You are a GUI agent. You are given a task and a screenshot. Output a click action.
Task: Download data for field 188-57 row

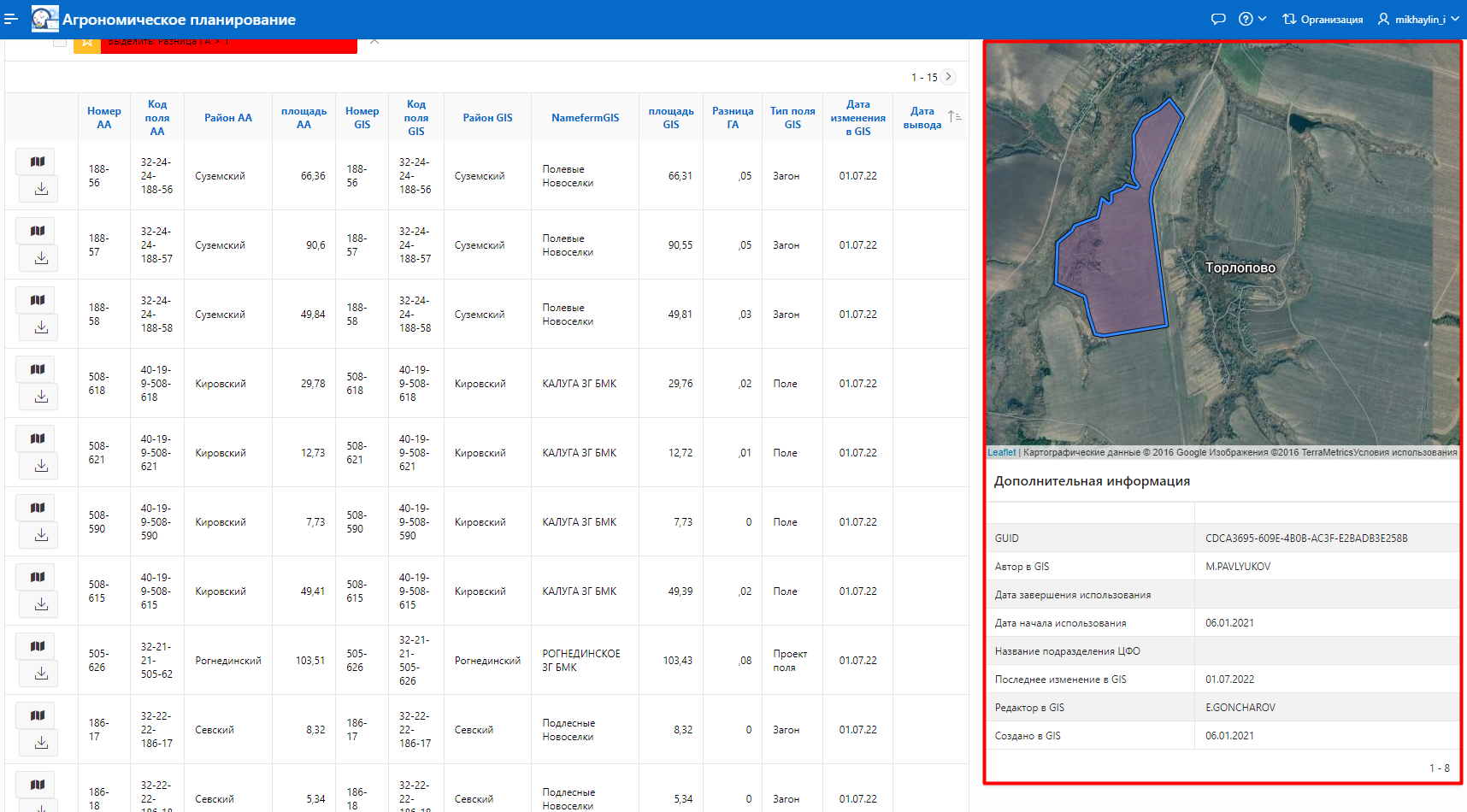[x=40, y=258]
